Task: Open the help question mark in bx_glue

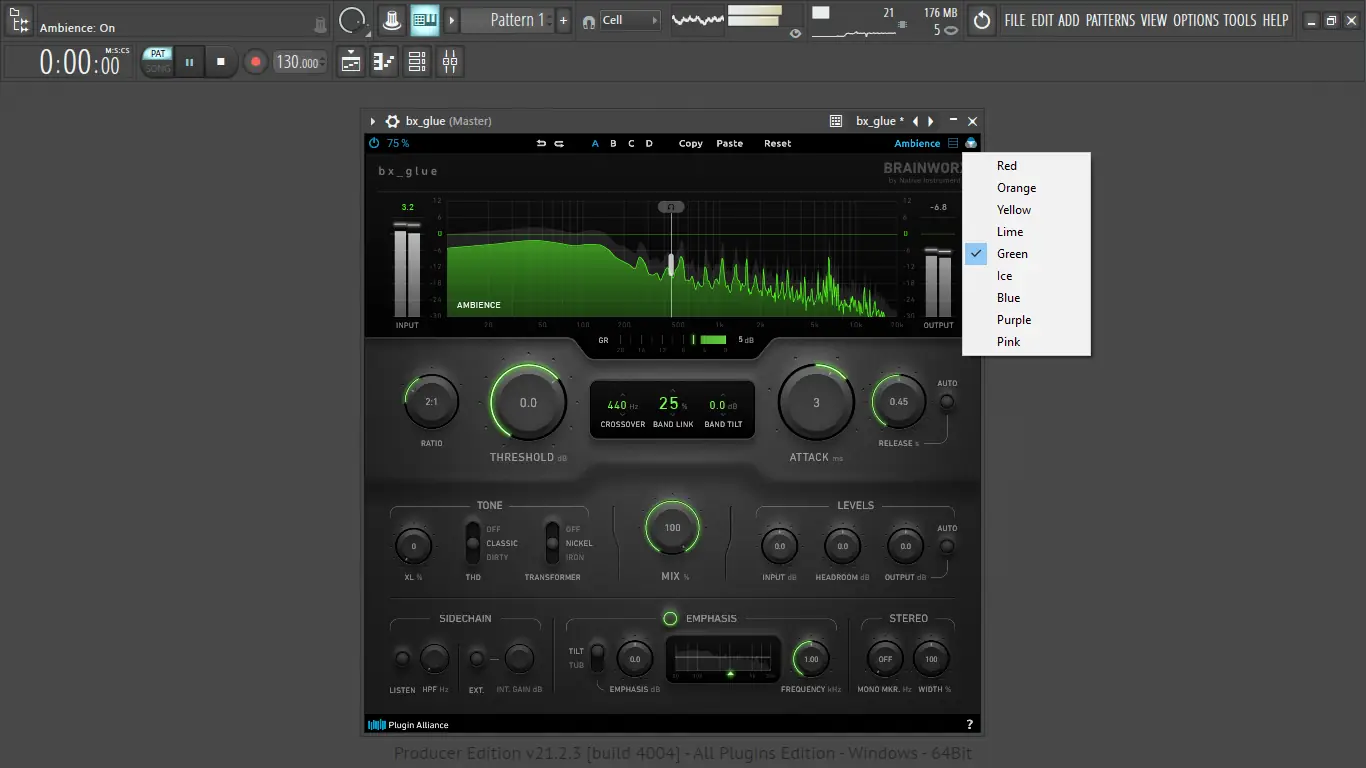Action: click(969, 725)
